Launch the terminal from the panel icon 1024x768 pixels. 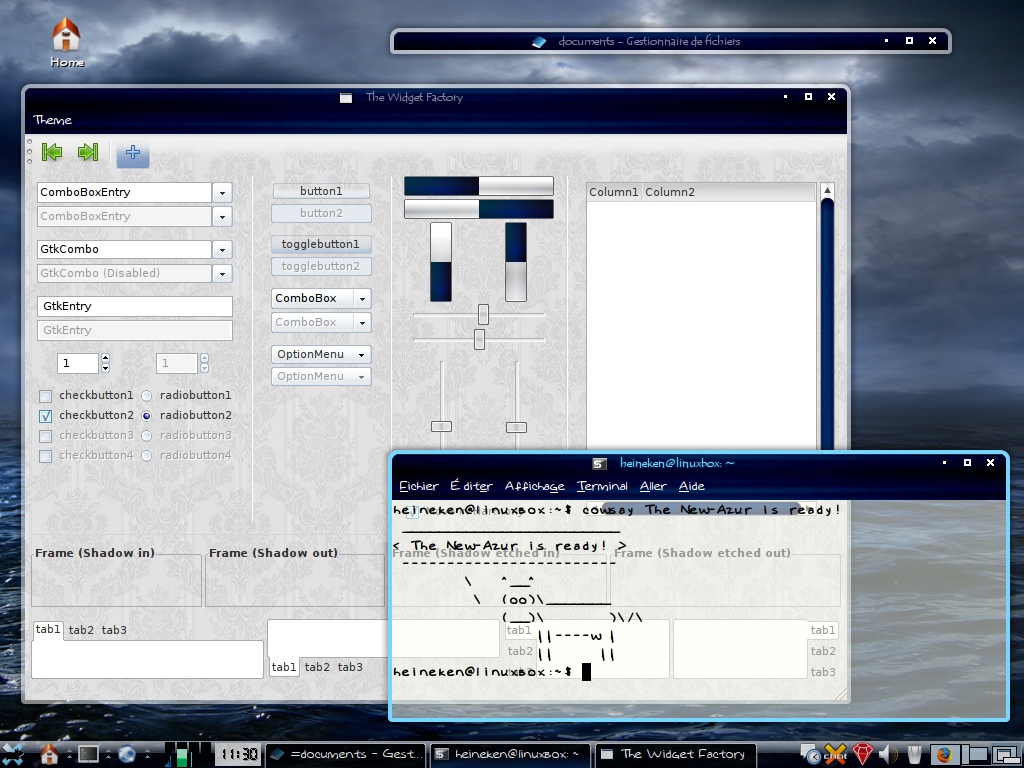point(88,755)
